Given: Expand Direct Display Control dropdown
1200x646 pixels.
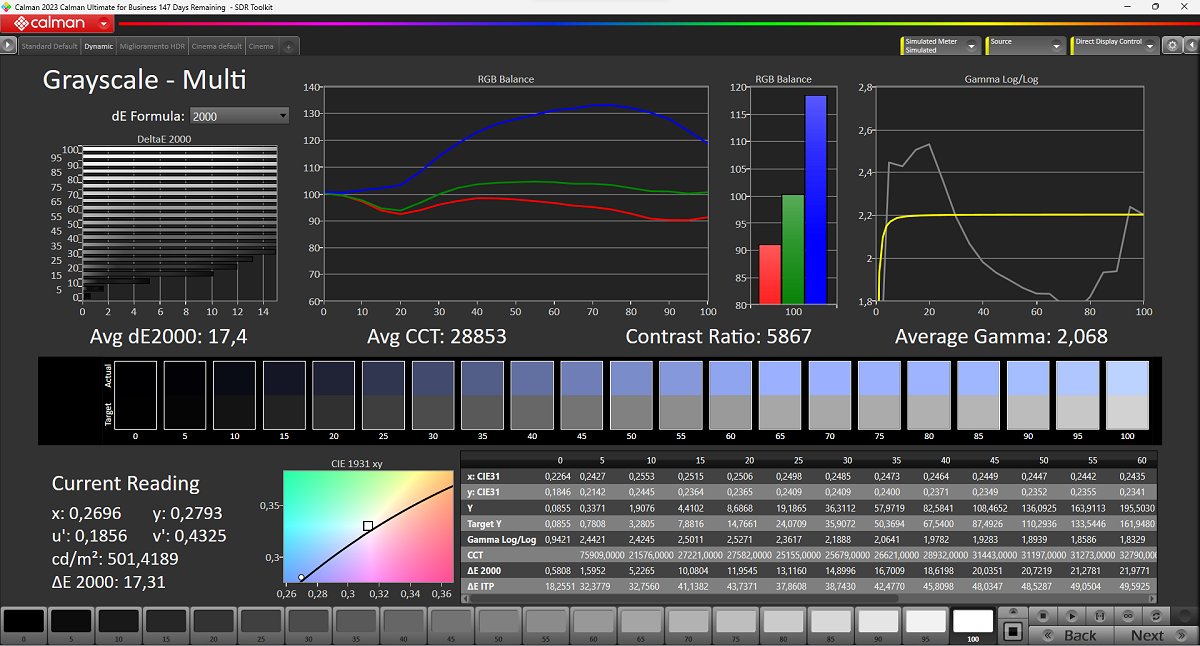Looking at the screenshot, I should point(1148,45).
